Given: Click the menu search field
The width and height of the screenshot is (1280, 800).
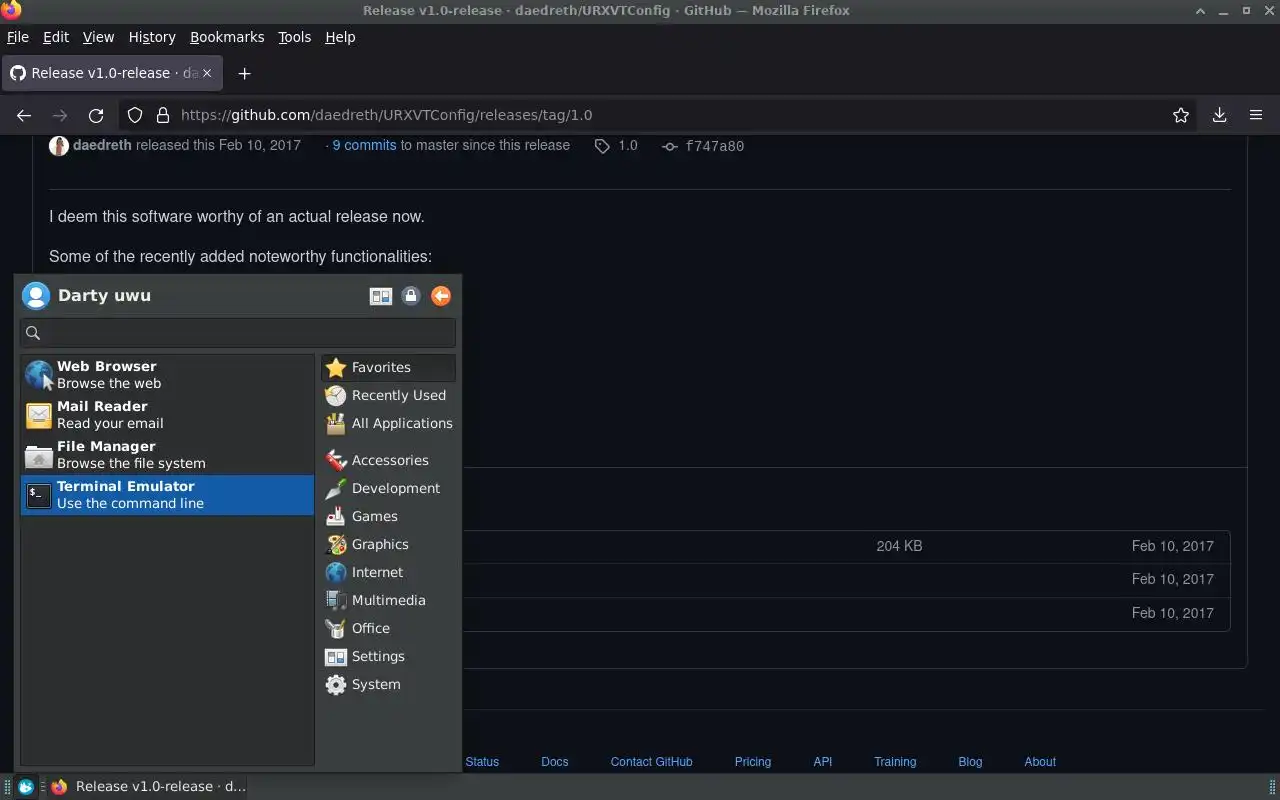Looking at the screenshot, I should coord(238,333).
